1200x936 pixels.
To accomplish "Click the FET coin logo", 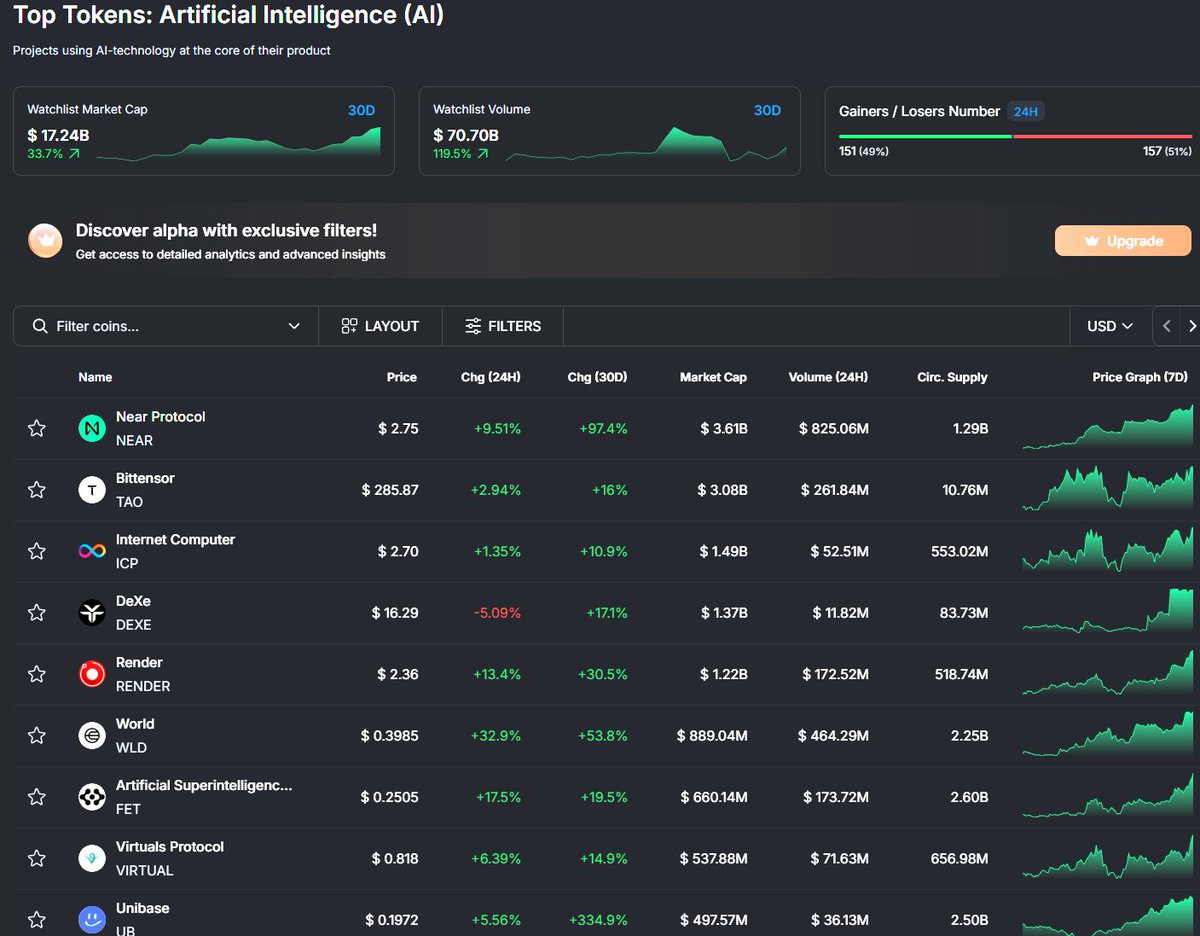I will [92, 797].
